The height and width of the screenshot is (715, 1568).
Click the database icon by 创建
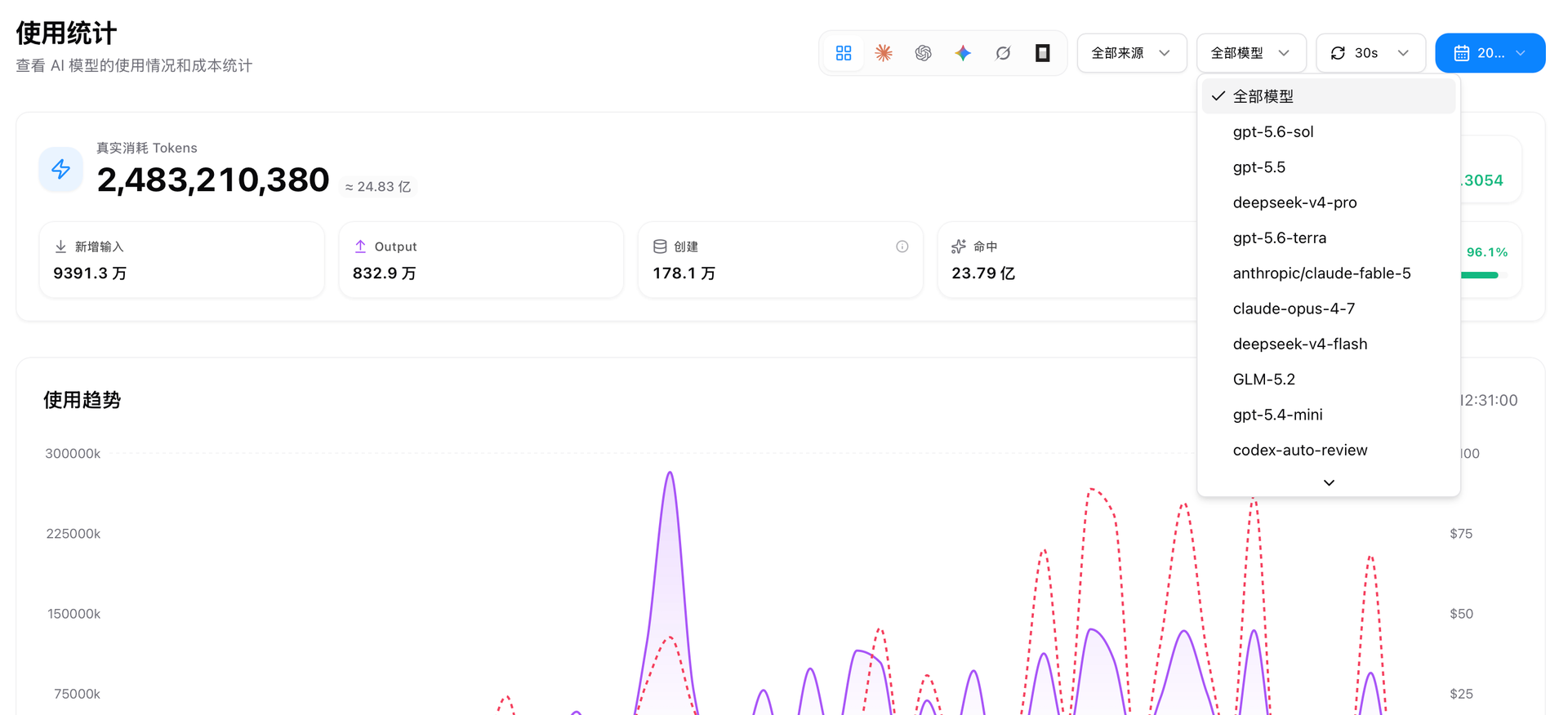coord(660,246)
